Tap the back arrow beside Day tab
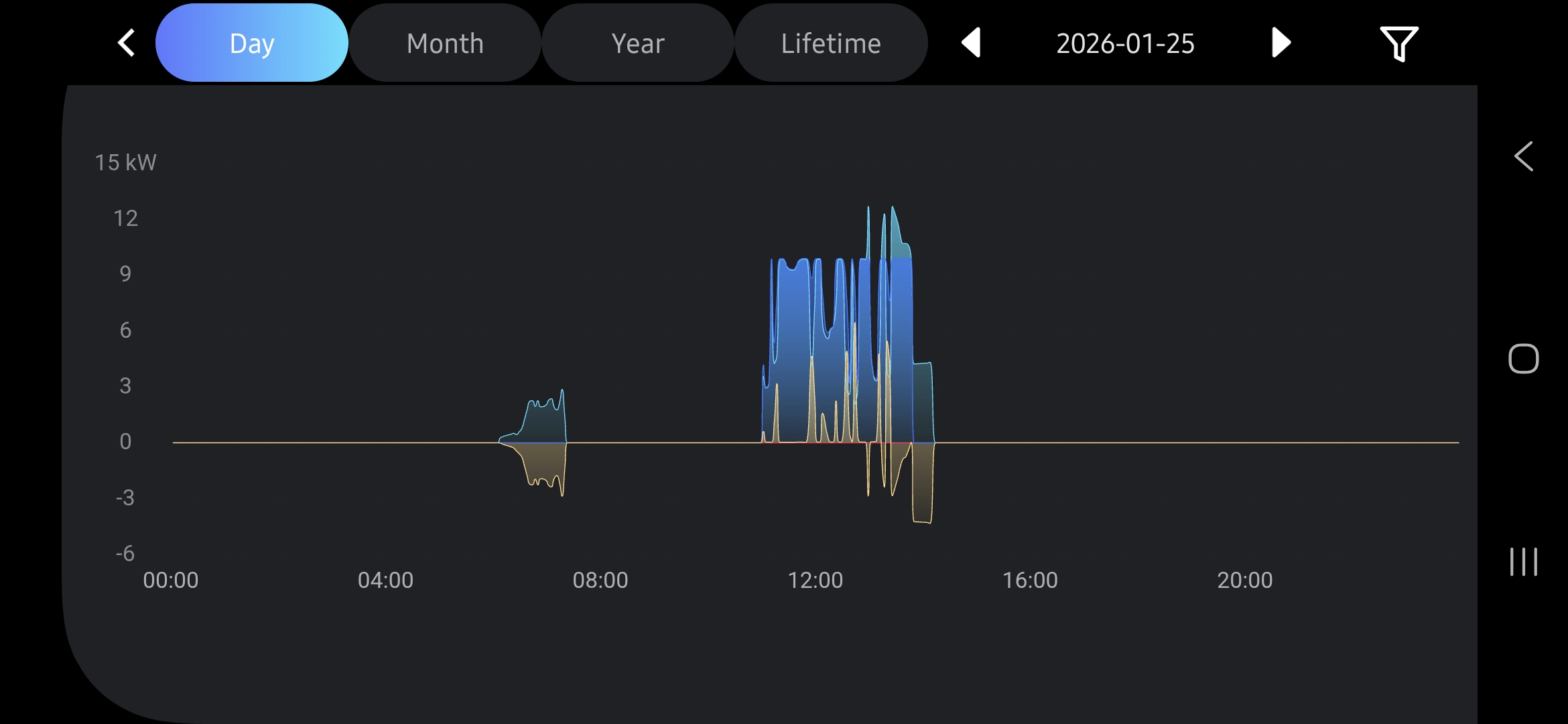Image resolution: width=1568 pixels, height=724 pixels. pyautogui.click(x=126, y=43)
